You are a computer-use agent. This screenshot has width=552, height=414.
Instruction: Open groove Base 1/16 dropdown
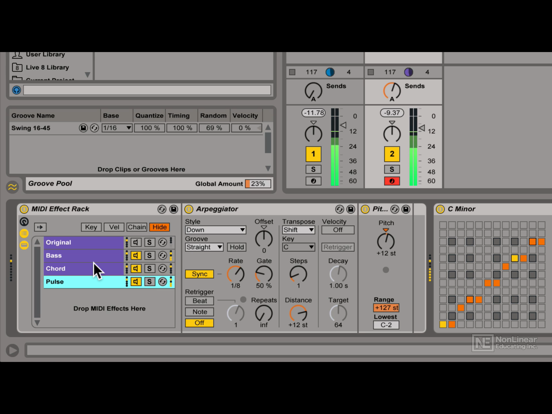(117, 128)
